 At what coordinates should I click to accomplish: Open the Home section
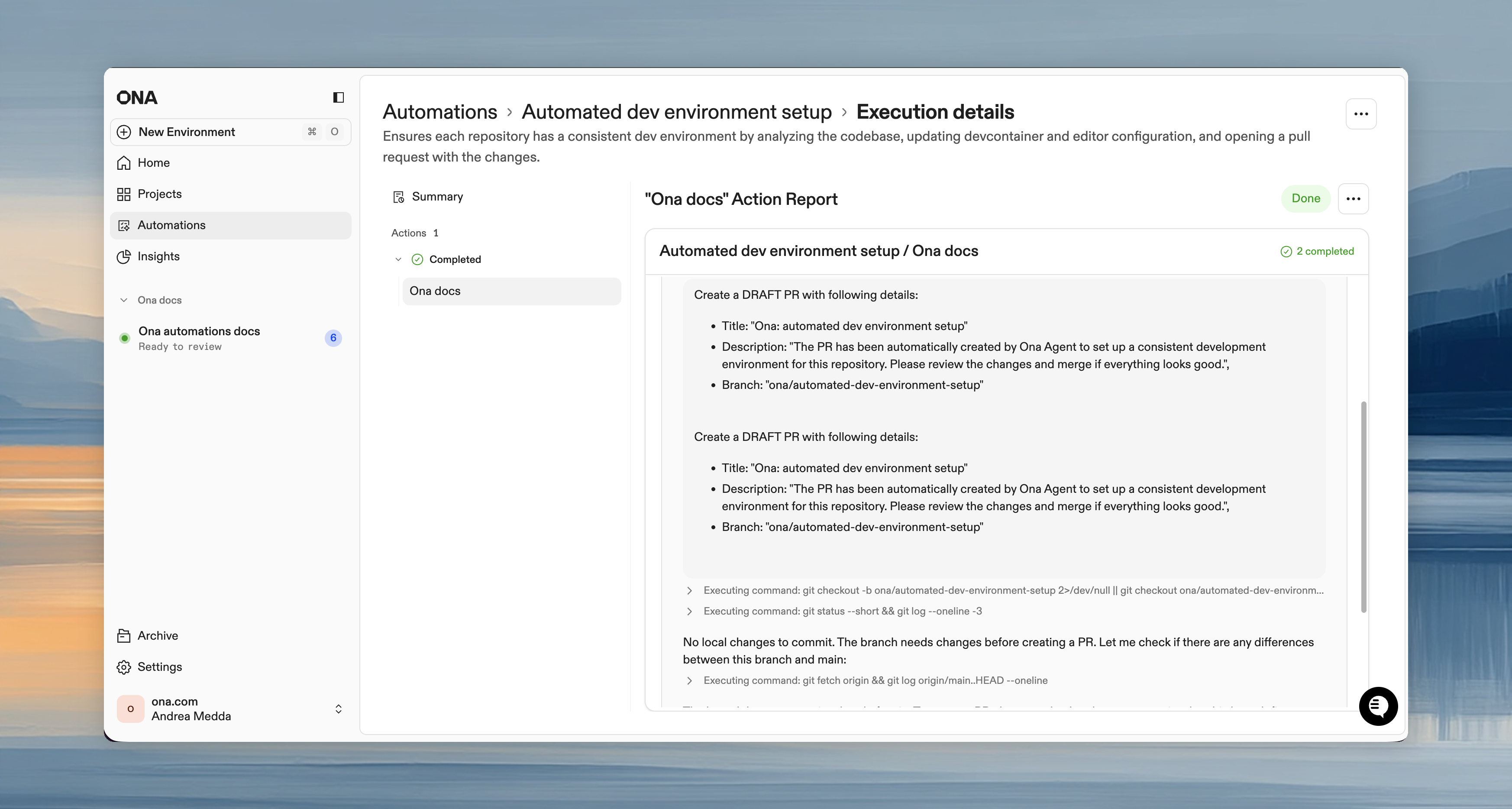(154, 162)
